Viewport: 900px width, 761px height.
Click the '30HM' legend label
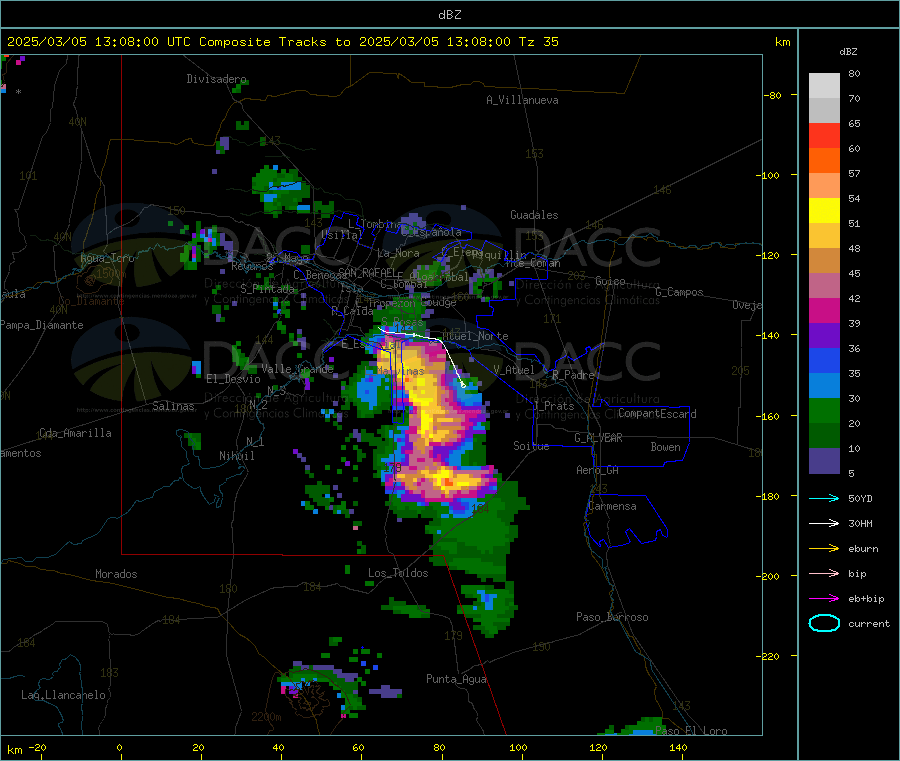point(860,523)
